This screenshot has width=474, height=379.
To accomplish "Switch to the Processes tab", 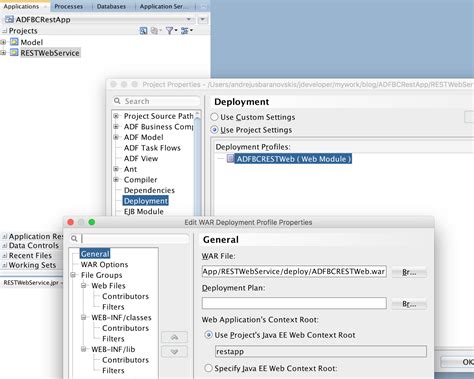I will [68, 6].
